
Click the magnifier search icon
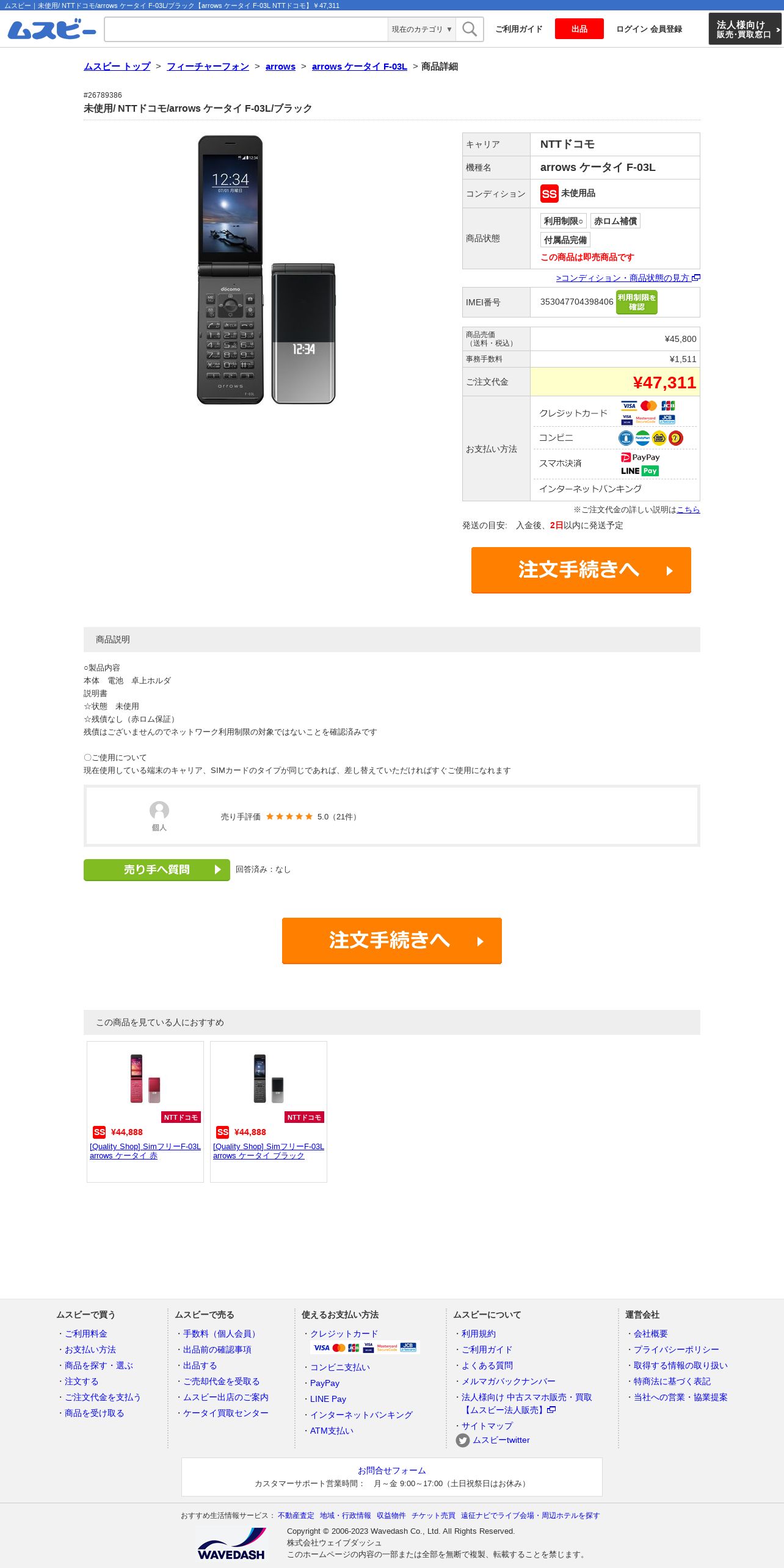(470, 29)
